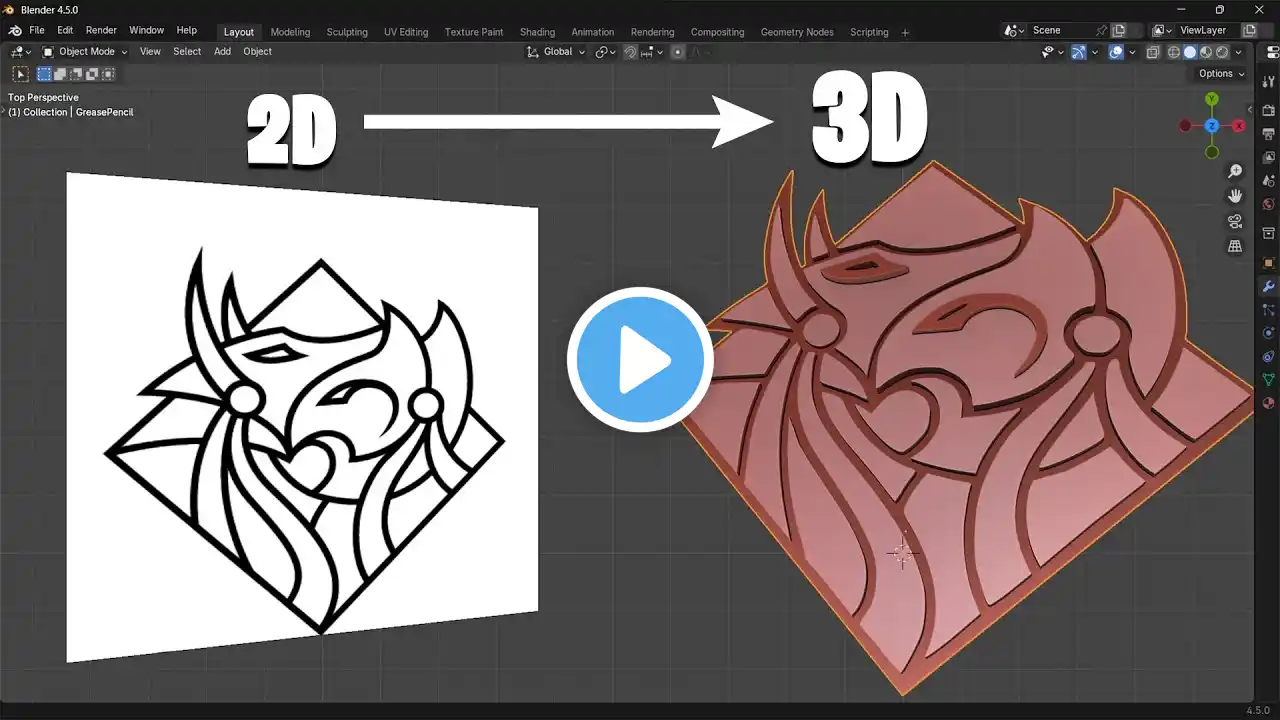The height and width of the screenshot is (720, 1280).
Task: Toggle viewport gizmos visibility
Action: click(1079, 52)
